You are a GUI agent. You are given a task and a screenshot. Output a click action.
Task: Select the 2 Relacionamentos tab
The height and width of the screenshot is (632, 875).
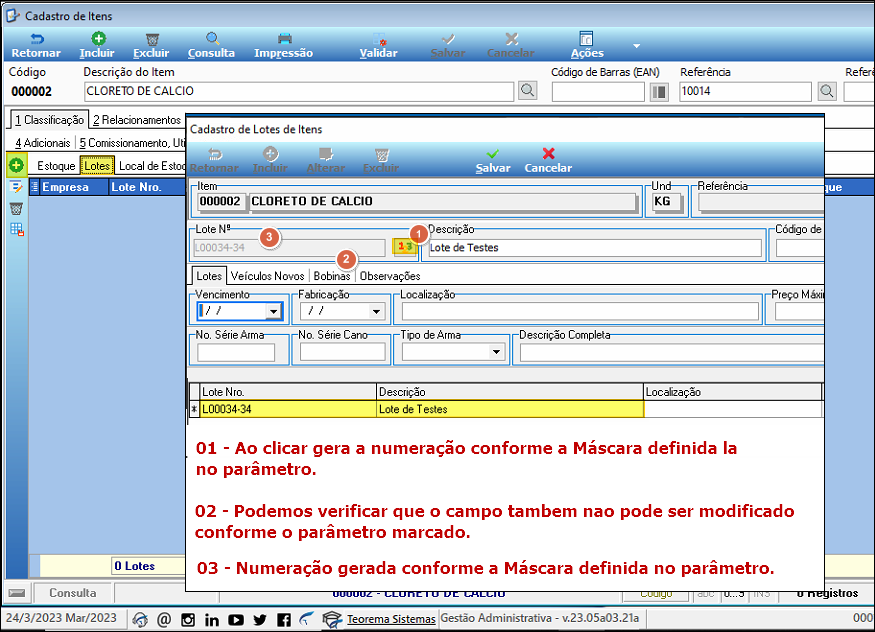pyautogui.click(x=137, y=120)
